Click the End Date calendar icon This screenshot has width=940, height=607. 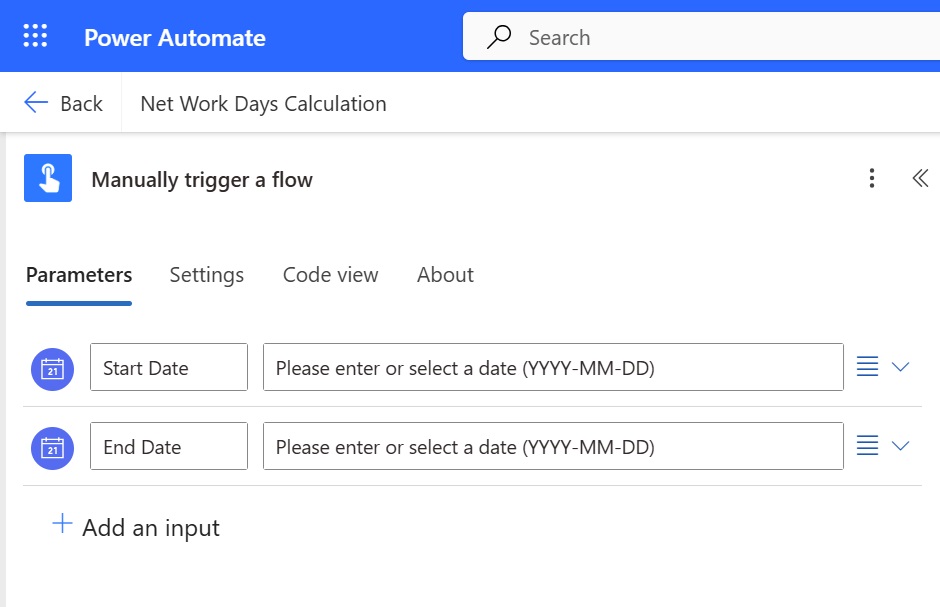click(53, 448)
